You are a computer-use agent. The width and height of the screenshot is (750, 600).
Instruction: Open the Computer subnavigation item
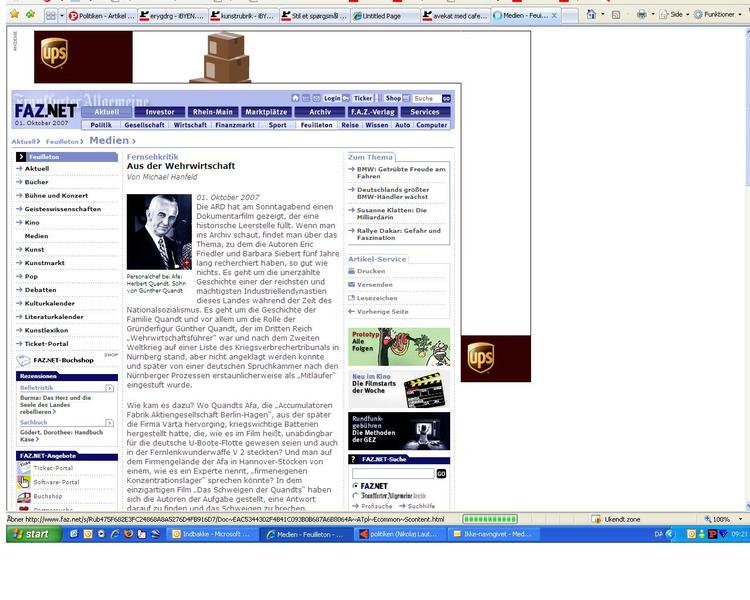pyautogui.click(x=431, y=125)
